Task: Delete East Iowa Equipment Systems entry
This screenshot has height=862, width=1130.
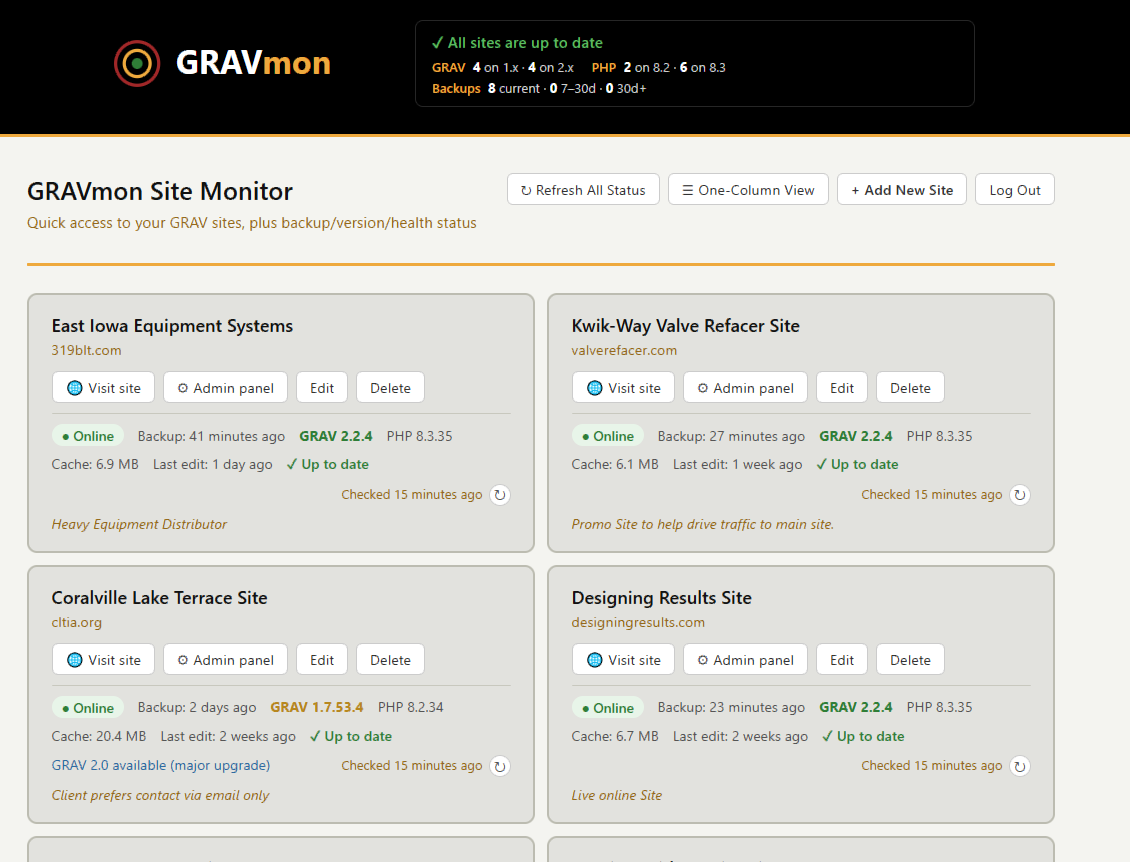Action: pos(391,388)
